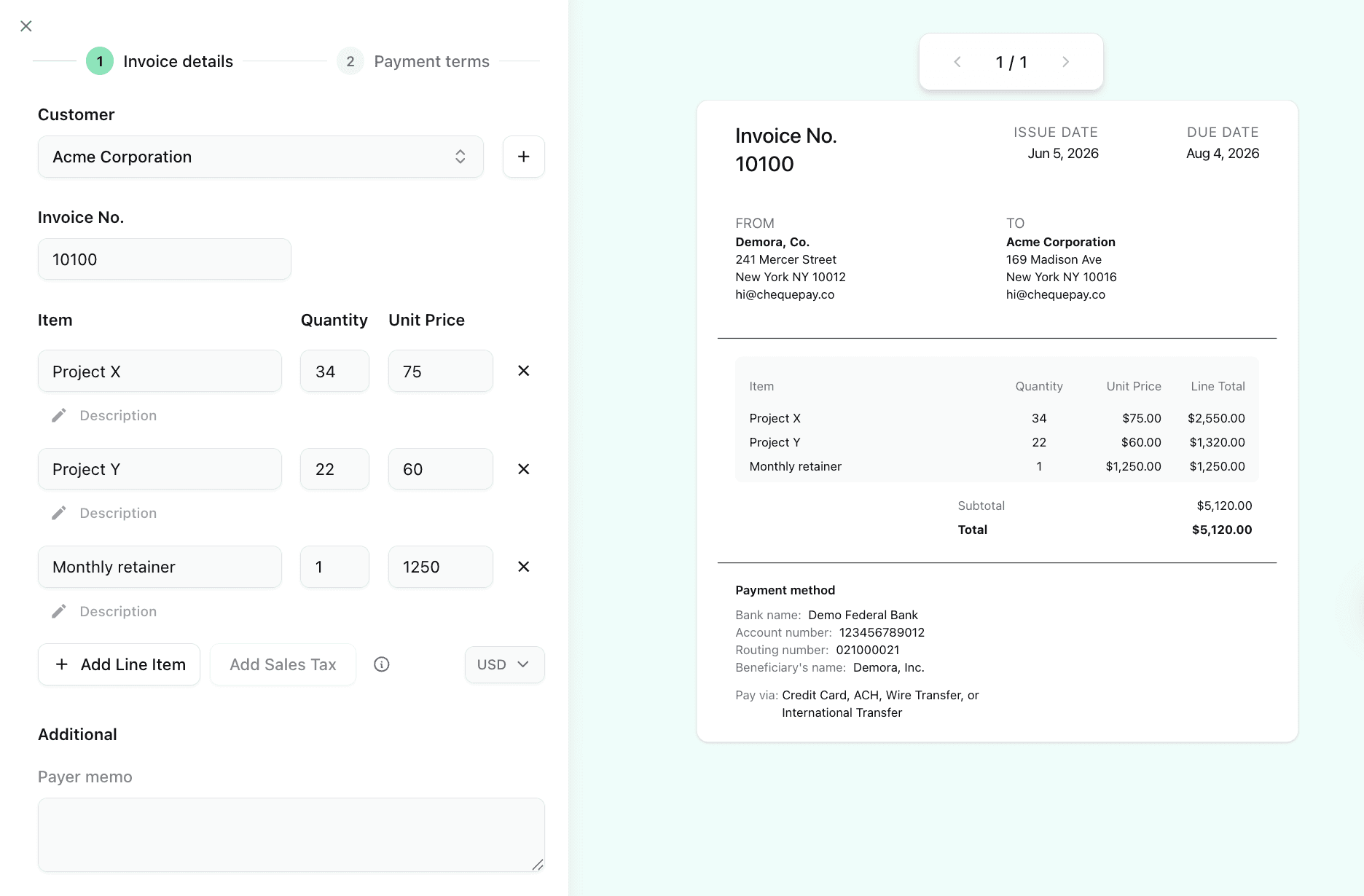Click the routing number 021000021
Image resolution: width=1364 pixels, height=896 pixels.
click(868, 650)
